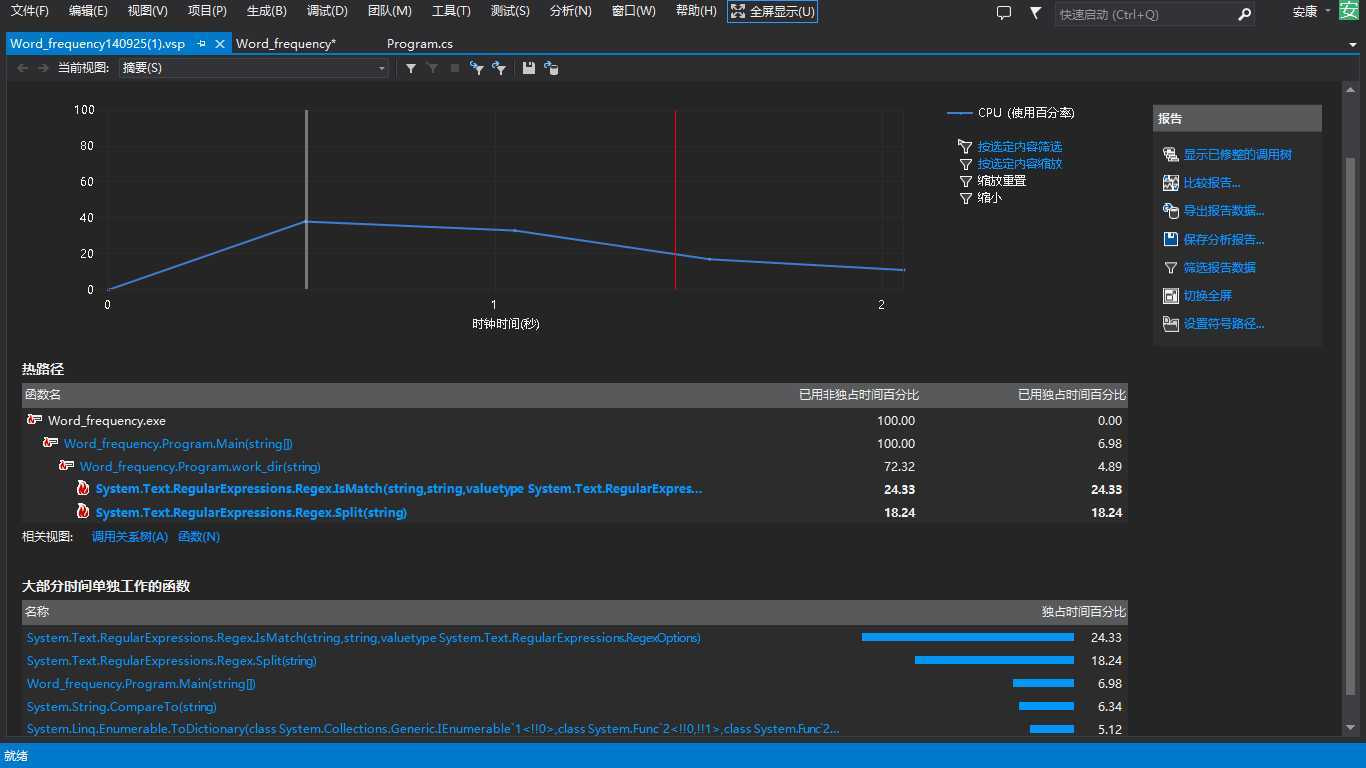Click the filter funnel with blue arrow, right one
Viewport: 1366px width, 768px height.
(499, 68)
